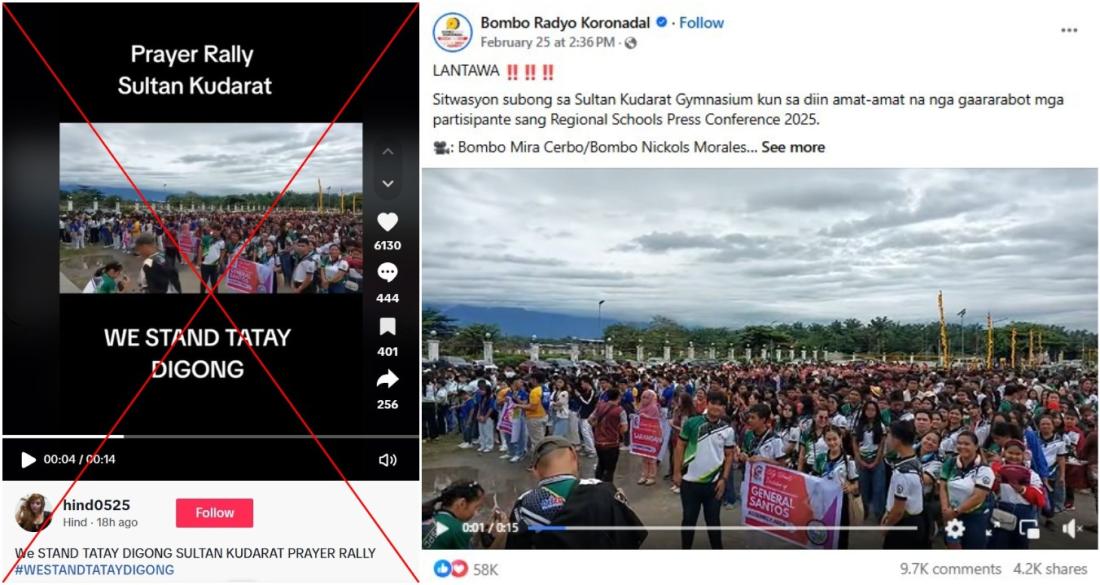The height and width of the screenshot is (585, 1100).
Task: Follow hind0525 with the red button
Action: (x=214, y=513)
